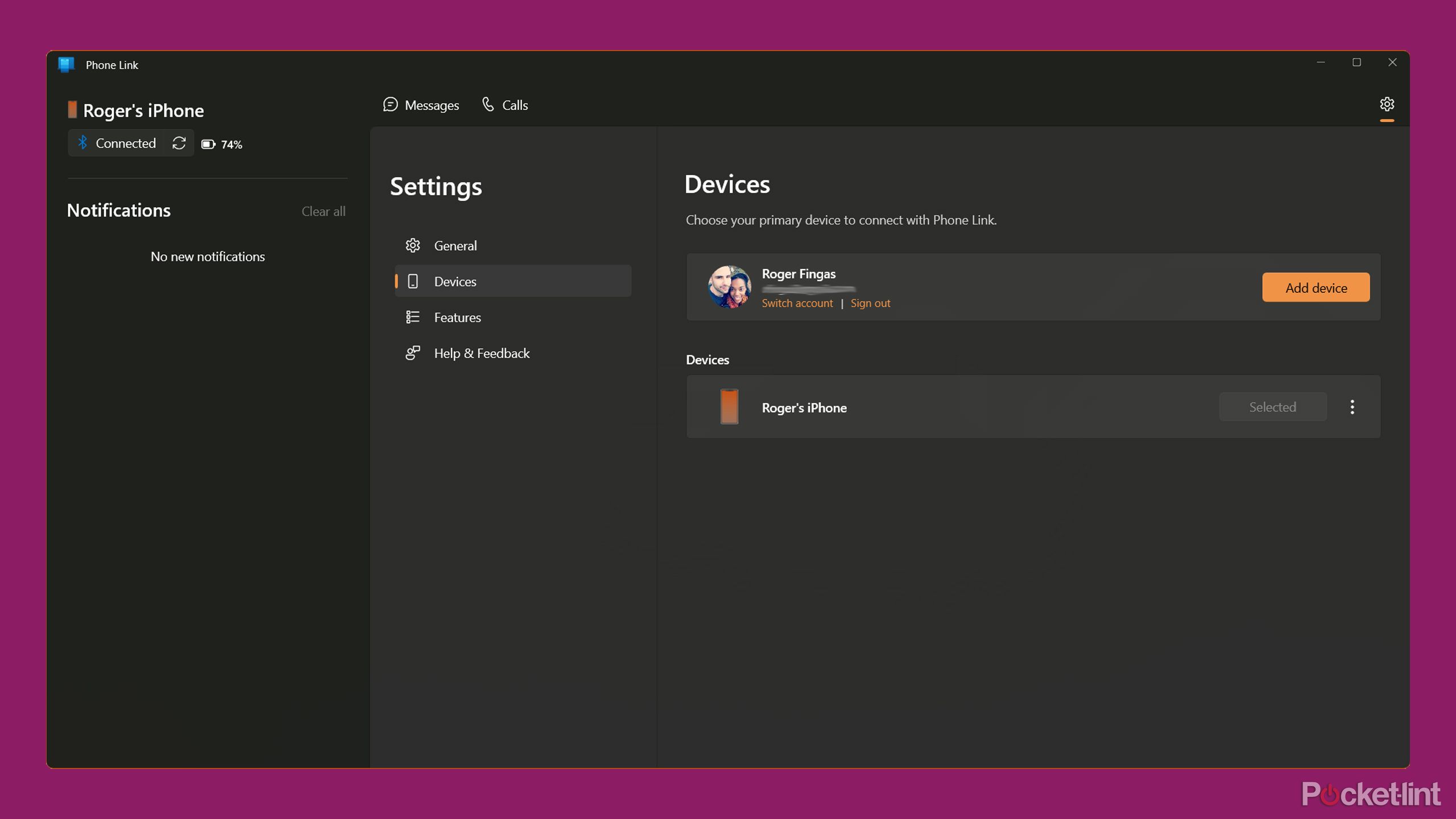Minimize the Phone Link window
The image size is (1456, 819).
click(x=1321, y=63)
